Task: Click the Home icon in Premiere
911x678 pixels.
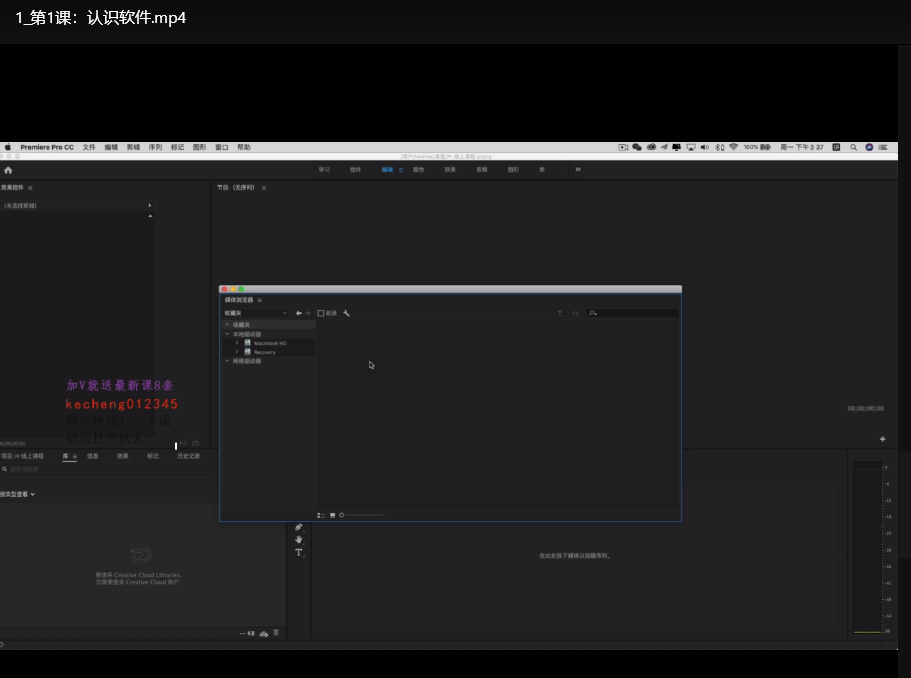Action: pyautogui.click(x=8, y=170)
